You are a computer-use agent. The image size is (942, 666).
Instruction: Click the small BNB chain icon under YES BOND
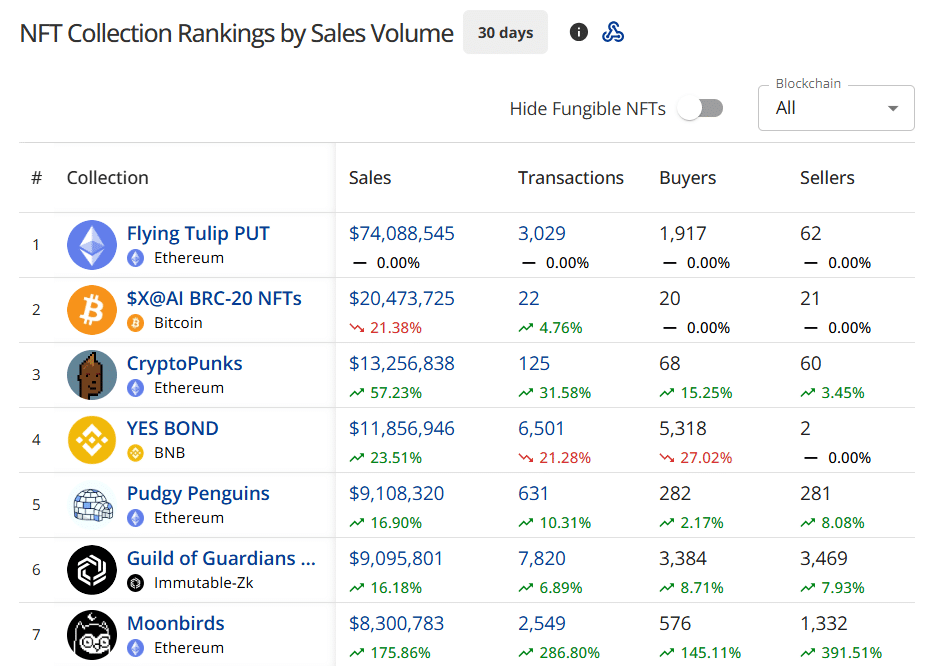click(136, 453)
